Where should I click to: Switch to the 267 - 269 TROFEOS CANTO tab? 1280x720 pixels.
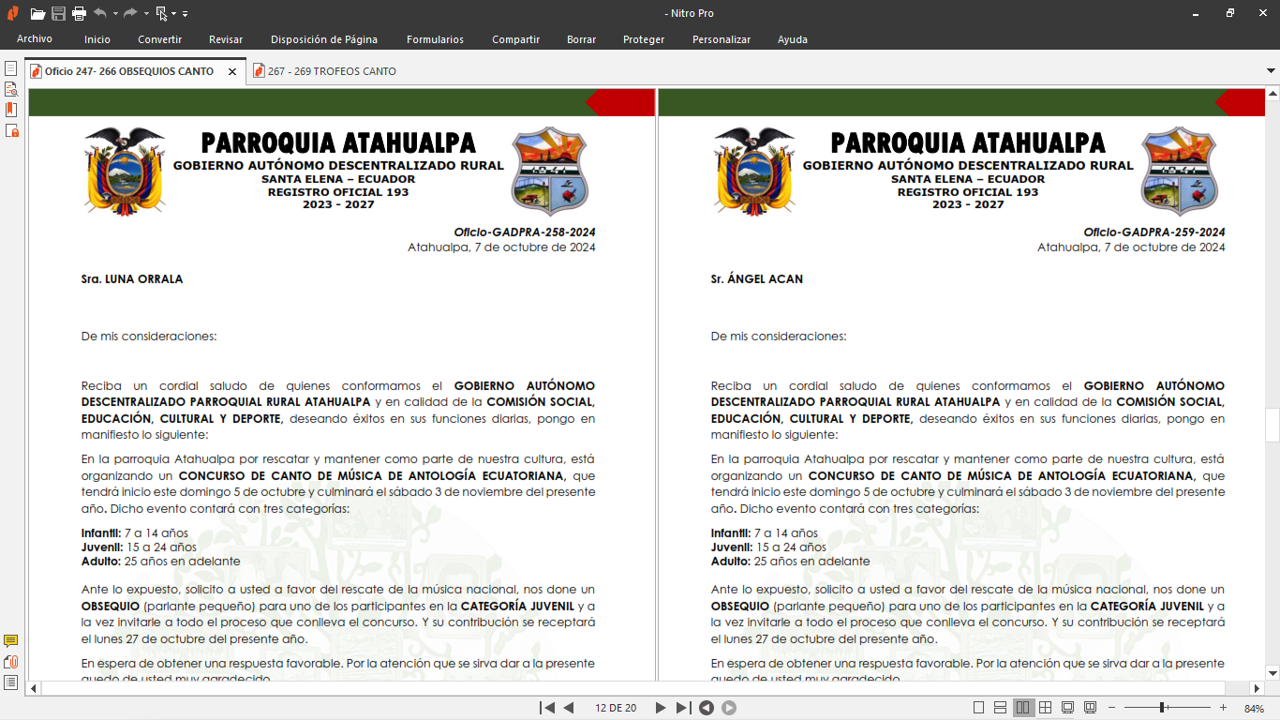(331, 71)
